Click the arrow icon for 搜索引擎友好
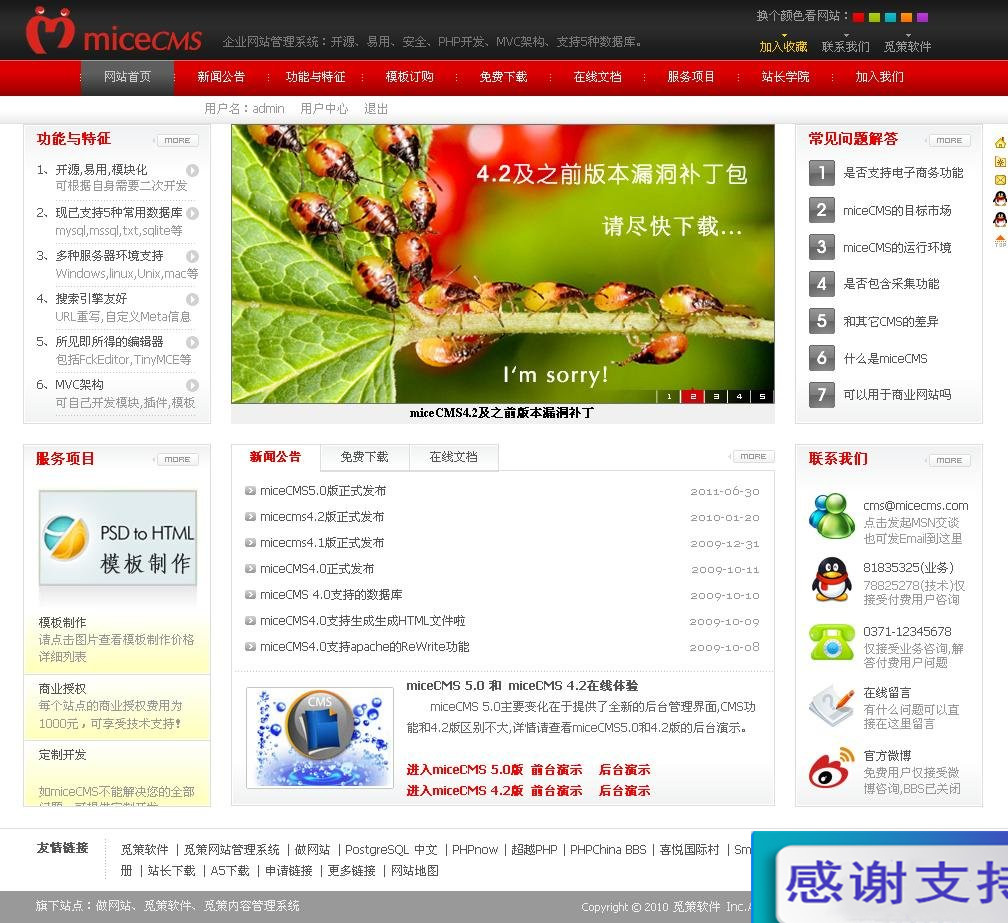Image resolution: width=1008 pixels, height=923 pixels. pyautogui.click(x=192, y=299)
